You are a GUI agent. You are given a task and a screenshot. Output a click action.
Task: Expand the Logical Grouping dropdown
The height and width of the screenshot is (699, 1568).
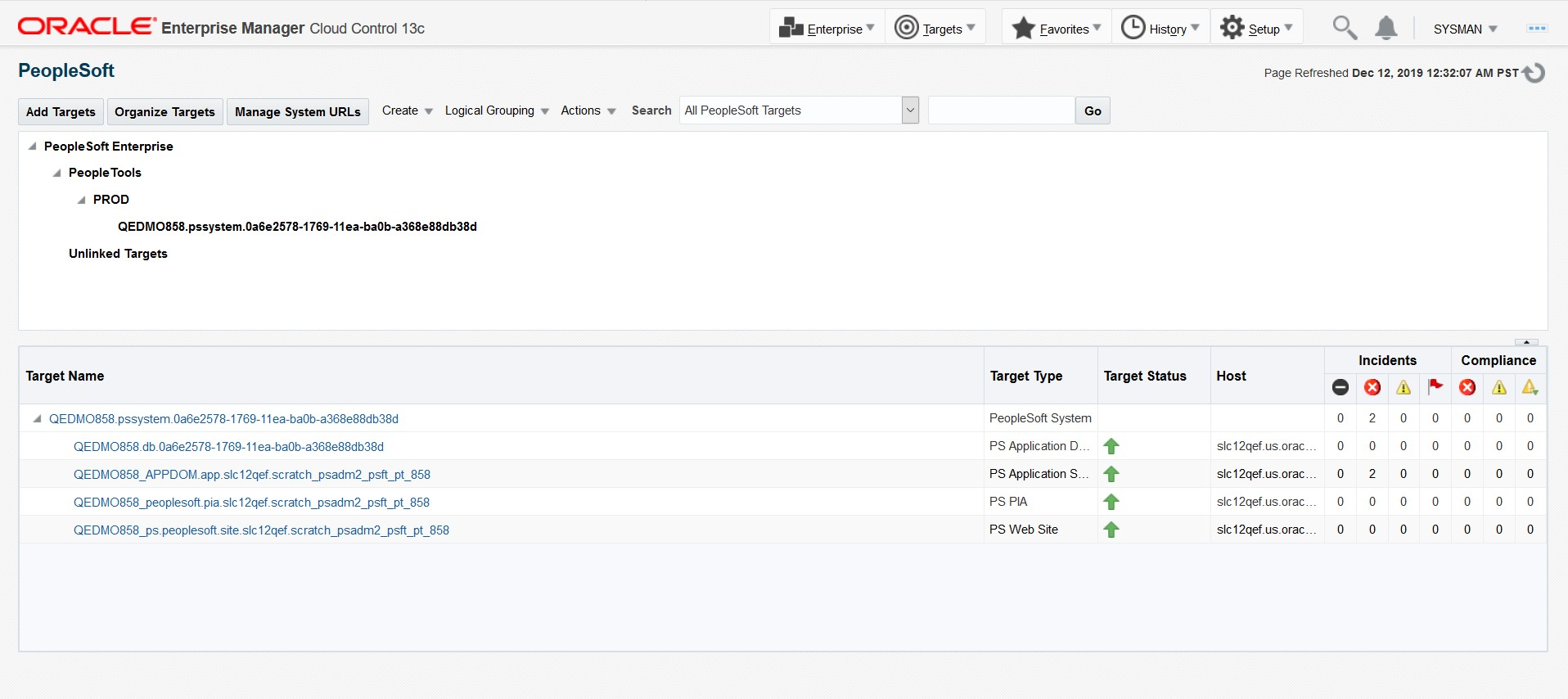coord(497,110)
